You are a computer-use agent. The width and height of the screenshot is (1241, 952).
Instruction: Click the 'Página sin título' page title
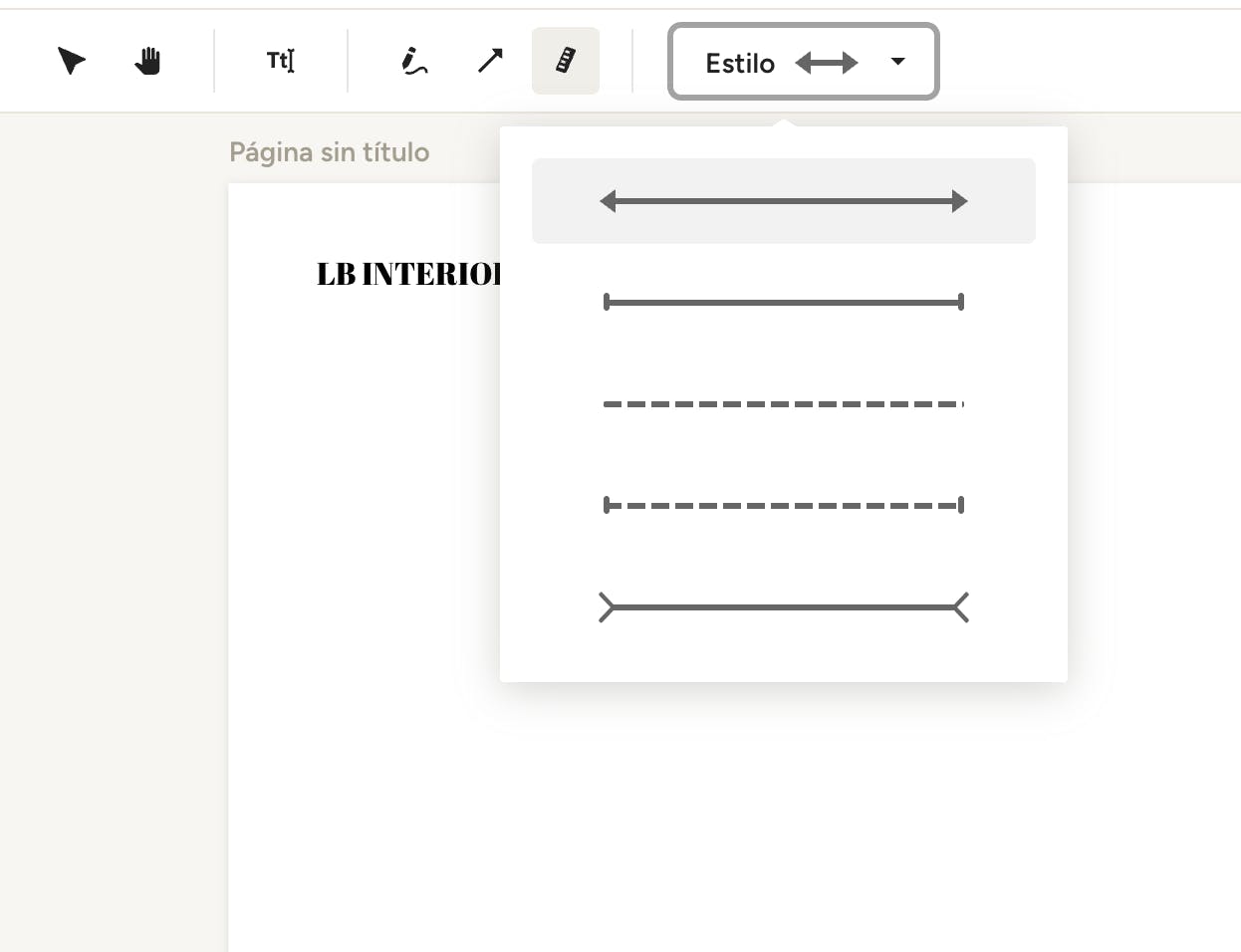[x=329, y=152]
